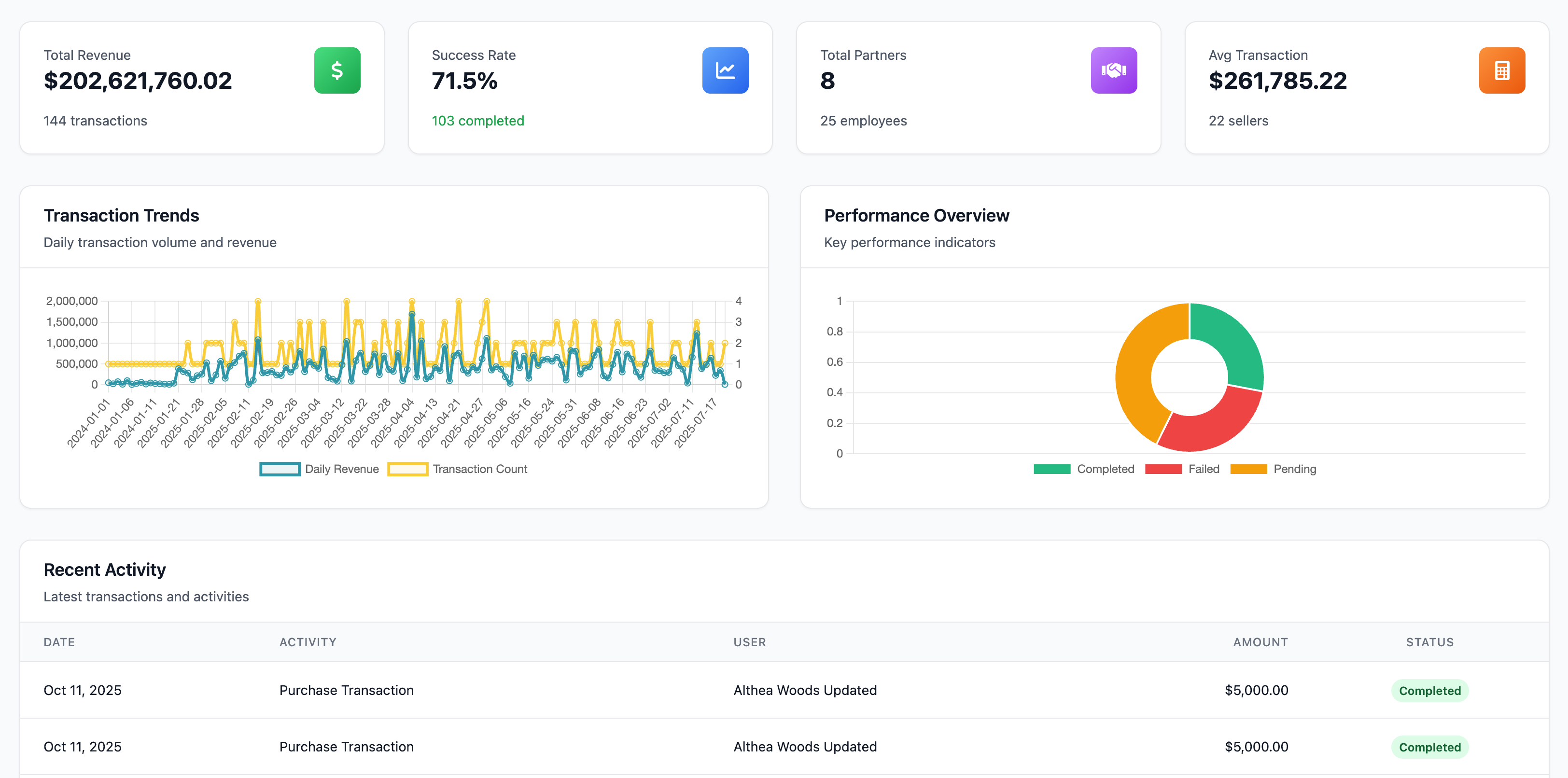
Task: Click the "103 completed" text on Success Rate card
Action: coord(478,121)
